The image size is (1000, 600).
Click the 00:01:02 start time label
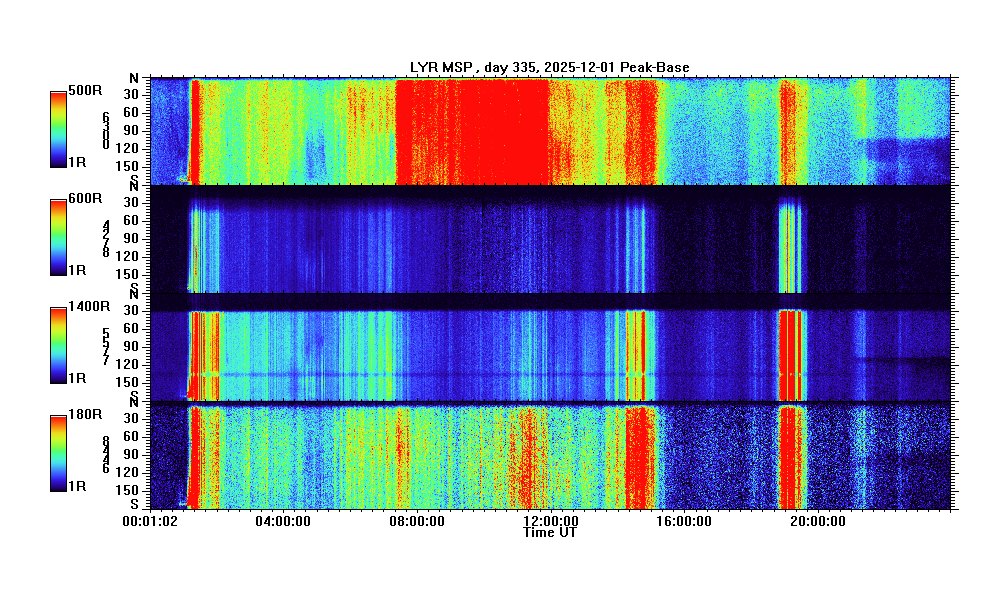tap(150, 521)
